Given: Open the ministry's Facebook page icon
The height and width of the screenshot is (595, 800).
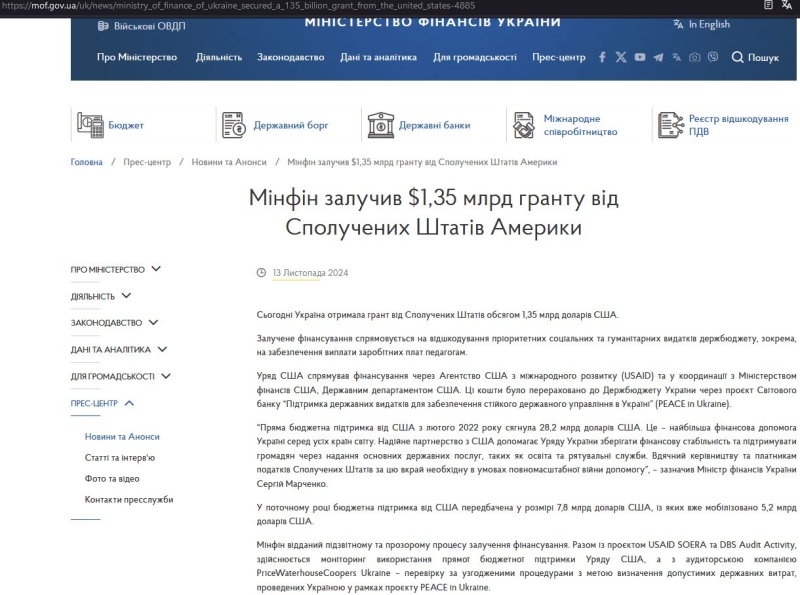Looking at the screenshot, I should point(602,58).
